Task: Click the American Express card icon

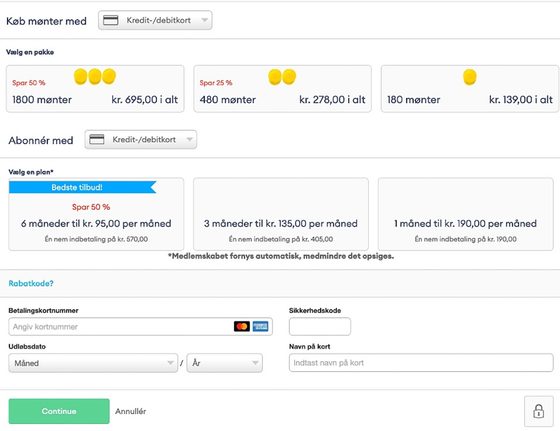Action: pos(260,326)
